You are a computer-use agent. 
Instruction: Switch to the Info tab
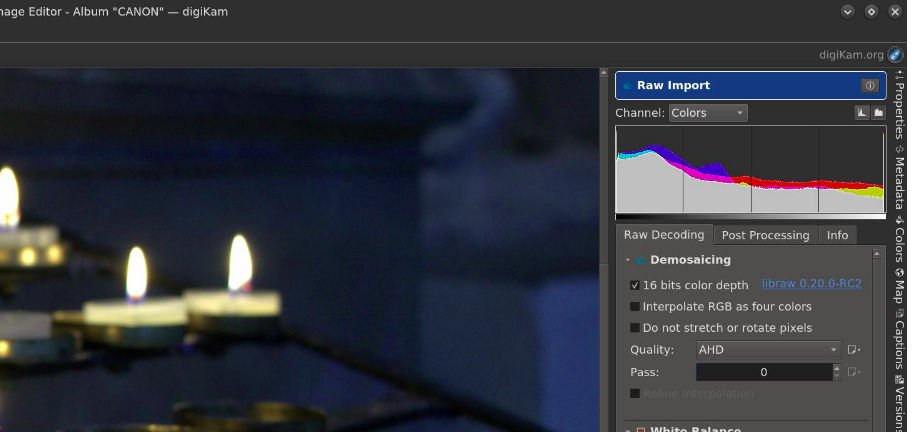point(837,235)
